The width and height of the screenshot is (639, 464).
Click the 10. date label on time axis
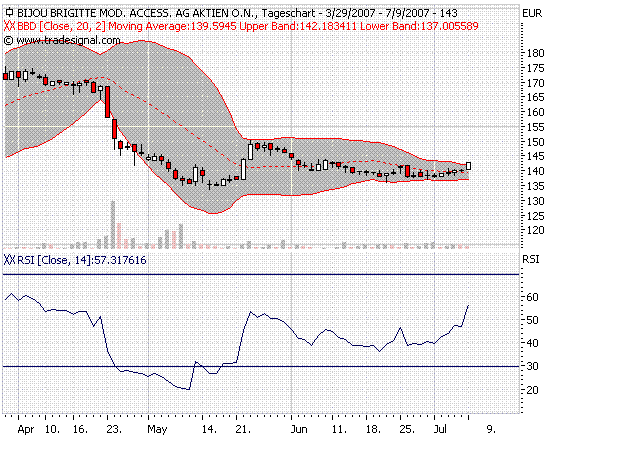tap(52, 429)
